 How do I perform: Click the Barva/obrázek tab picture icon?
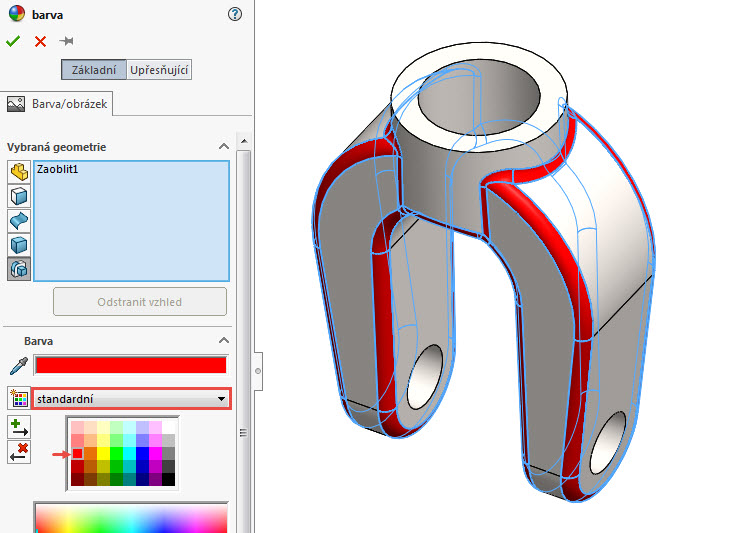16,104
